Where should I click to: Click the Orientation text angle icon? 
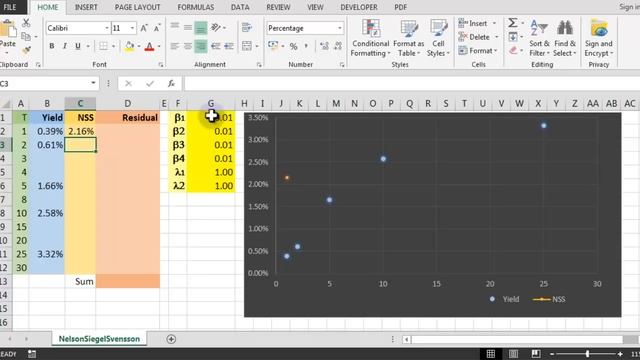coord(216,27)
